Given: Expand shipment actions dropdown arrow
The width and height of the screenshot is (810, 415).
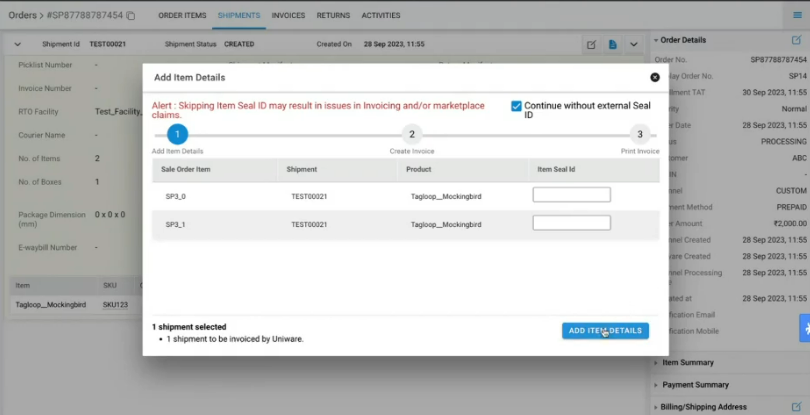Looking at the screenshot, I should (634, 44).
